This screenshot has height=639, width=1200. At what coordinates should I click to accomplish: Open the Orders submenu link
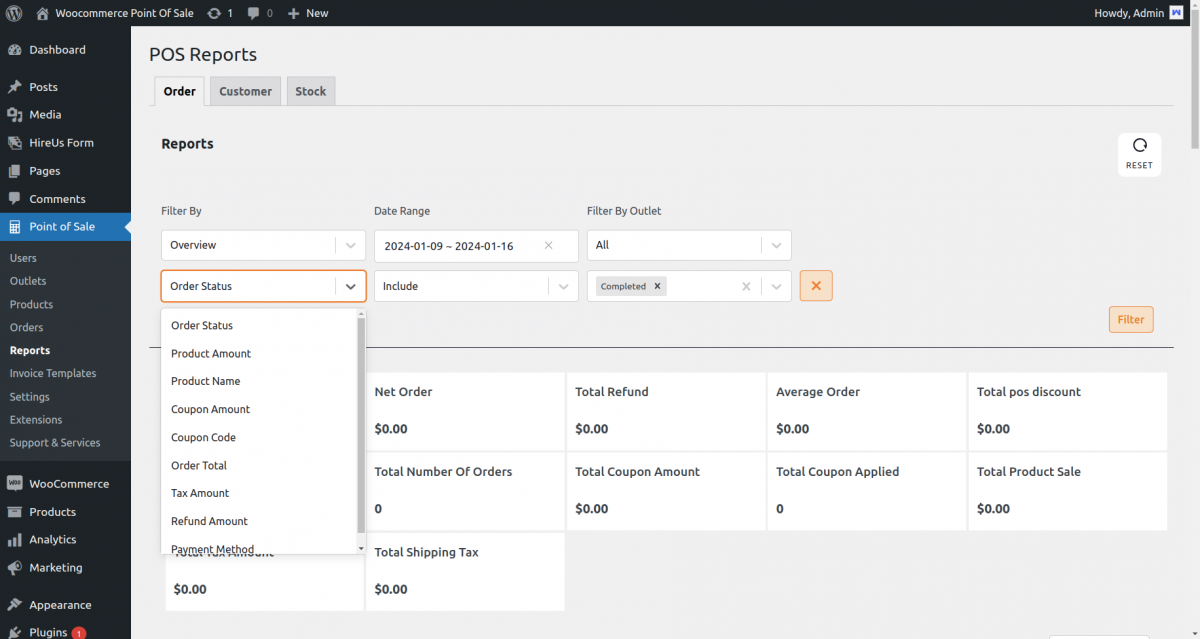pos(26,327)
